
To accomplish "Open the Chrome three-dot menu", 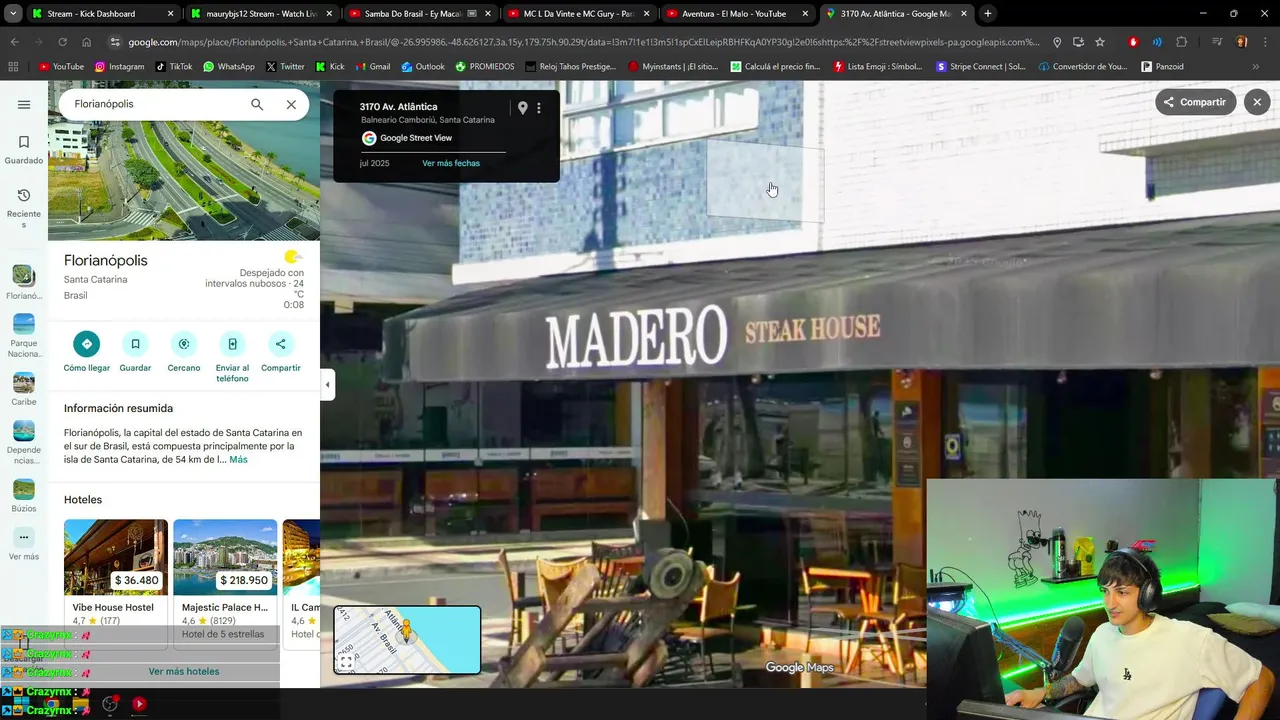I will point(1265,42).
